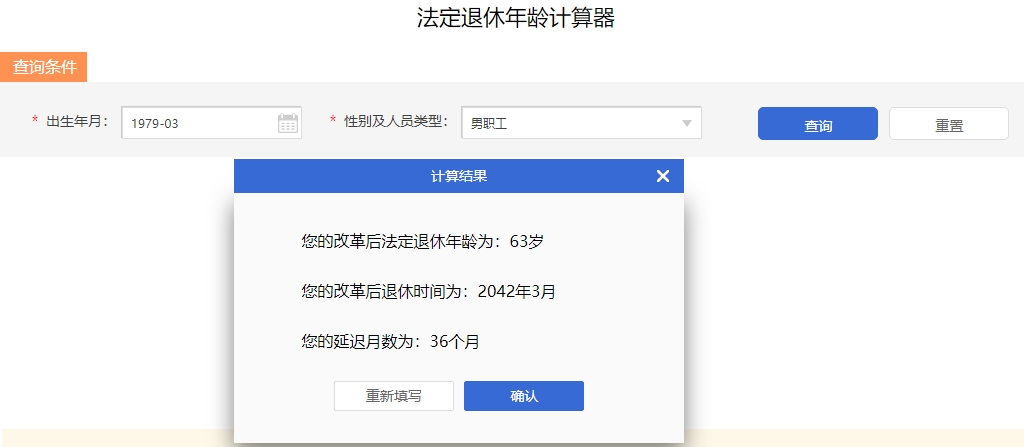Click 重新填写 in the result dialog
This screenshot has height=447, width=1024.
(393, 396)
